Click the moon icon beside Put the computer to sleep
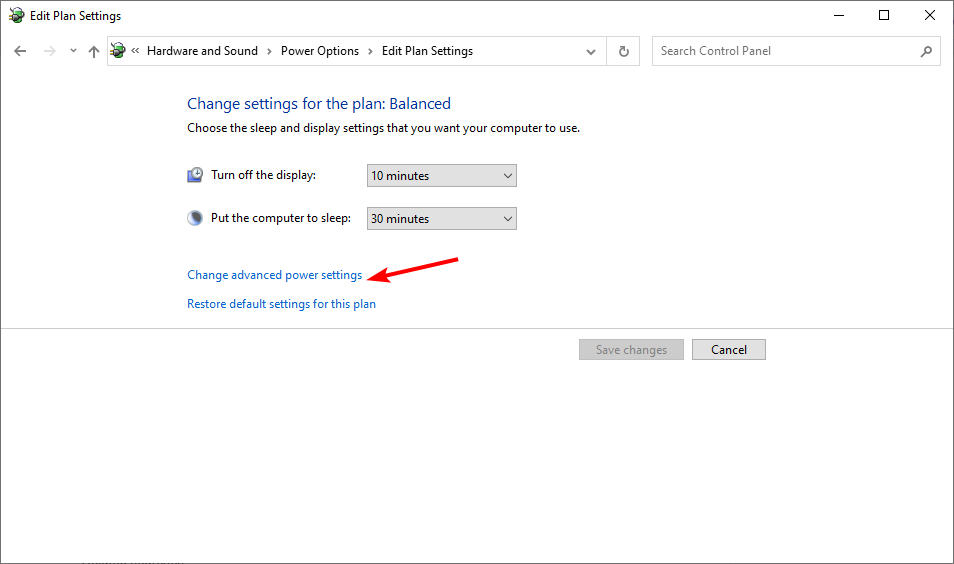This screenshot has height=564, width=954. click(195, 218)
